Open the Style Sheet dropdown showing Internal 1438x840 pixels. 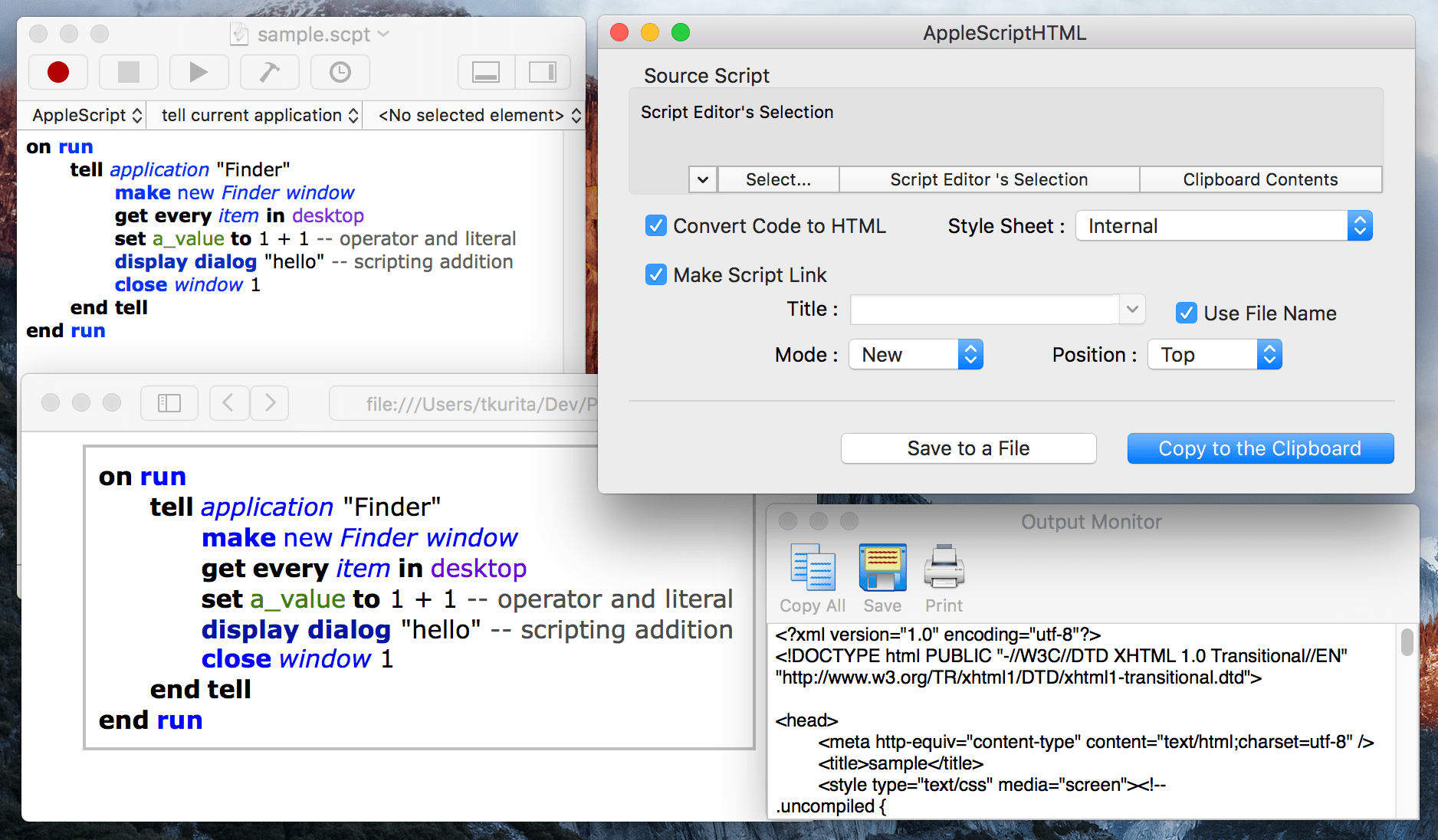coord(1223,225)
